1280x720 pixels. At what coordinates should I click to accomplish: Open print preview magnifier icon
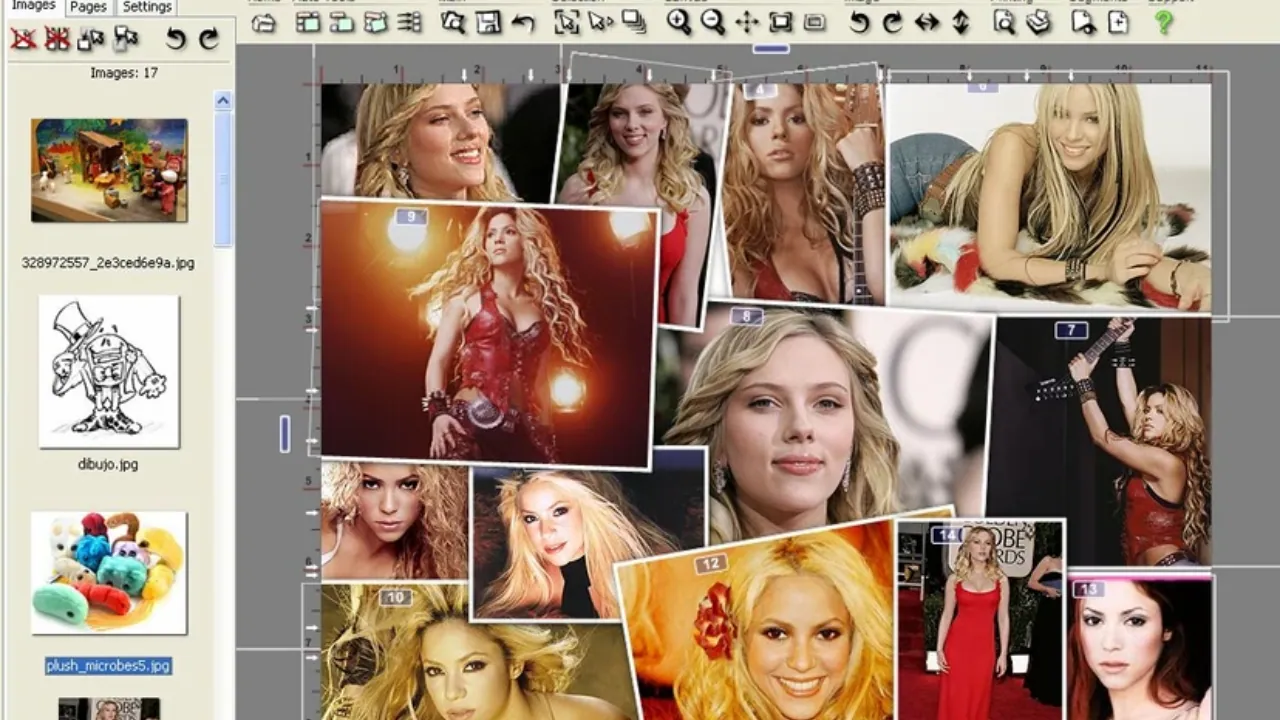[1005, 22]
